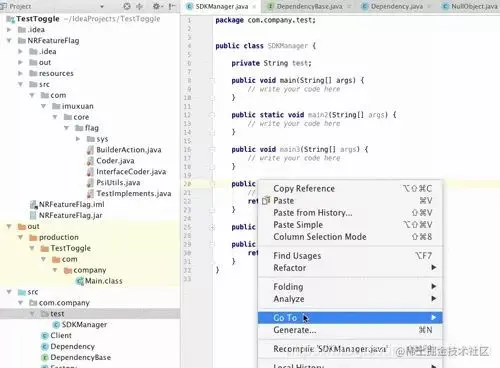Select the core package in tree
The image size is (500, 368).
tap(76, 117)
